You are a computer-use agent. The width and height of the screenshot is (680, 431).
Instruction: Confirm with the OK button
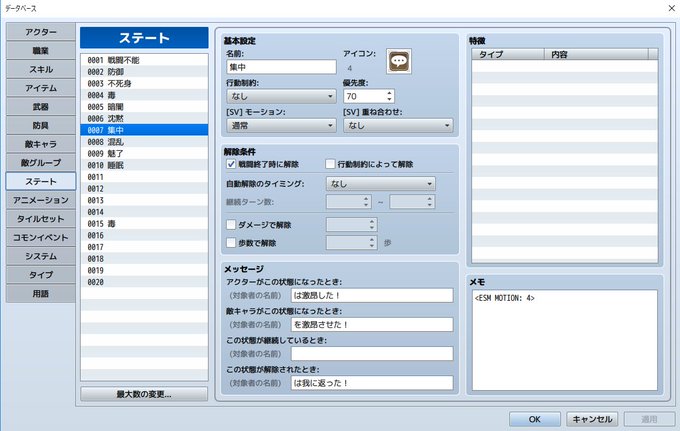pyautogui.click(x=534, y=419)
